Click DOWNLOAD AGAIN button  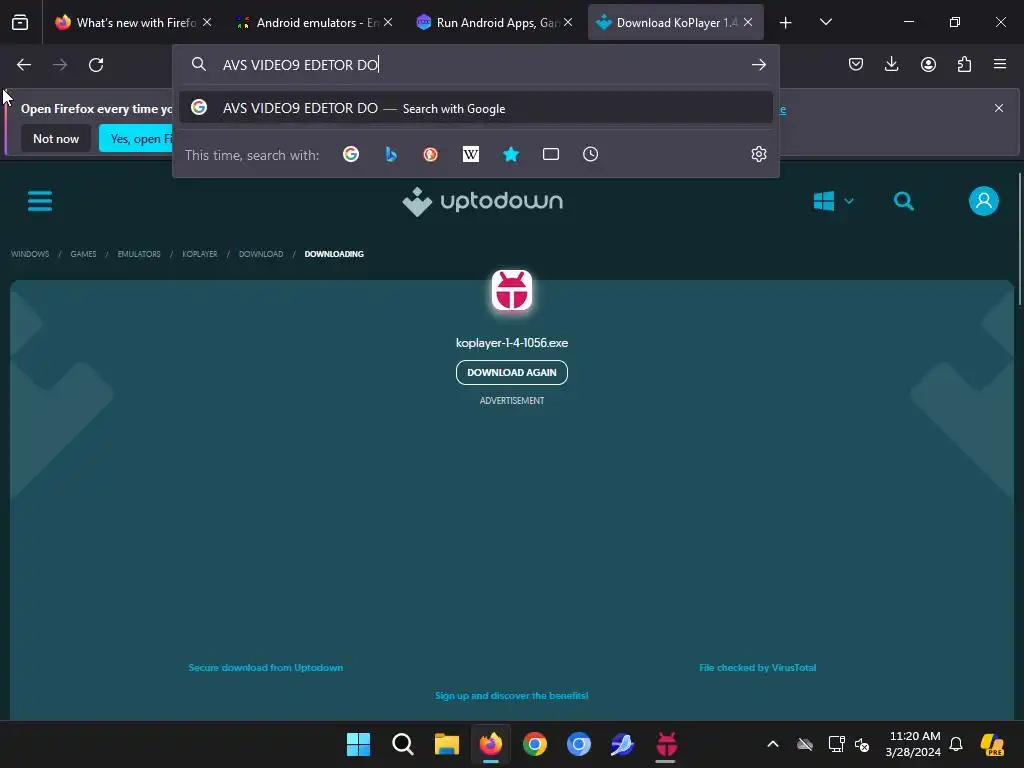point(512,372)
